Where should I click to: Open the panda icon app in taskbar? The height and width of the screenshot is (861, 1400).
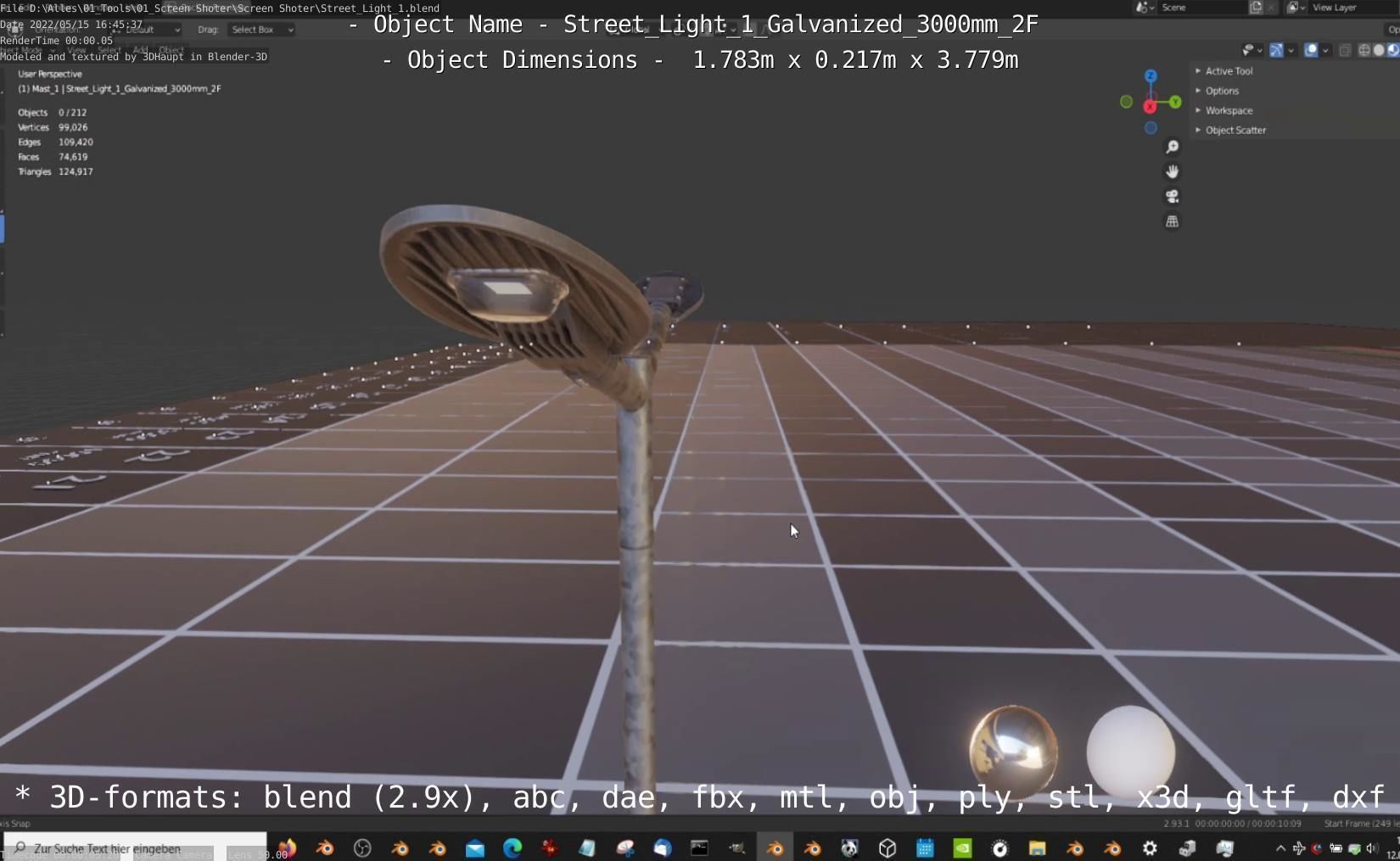pos(849,847)
